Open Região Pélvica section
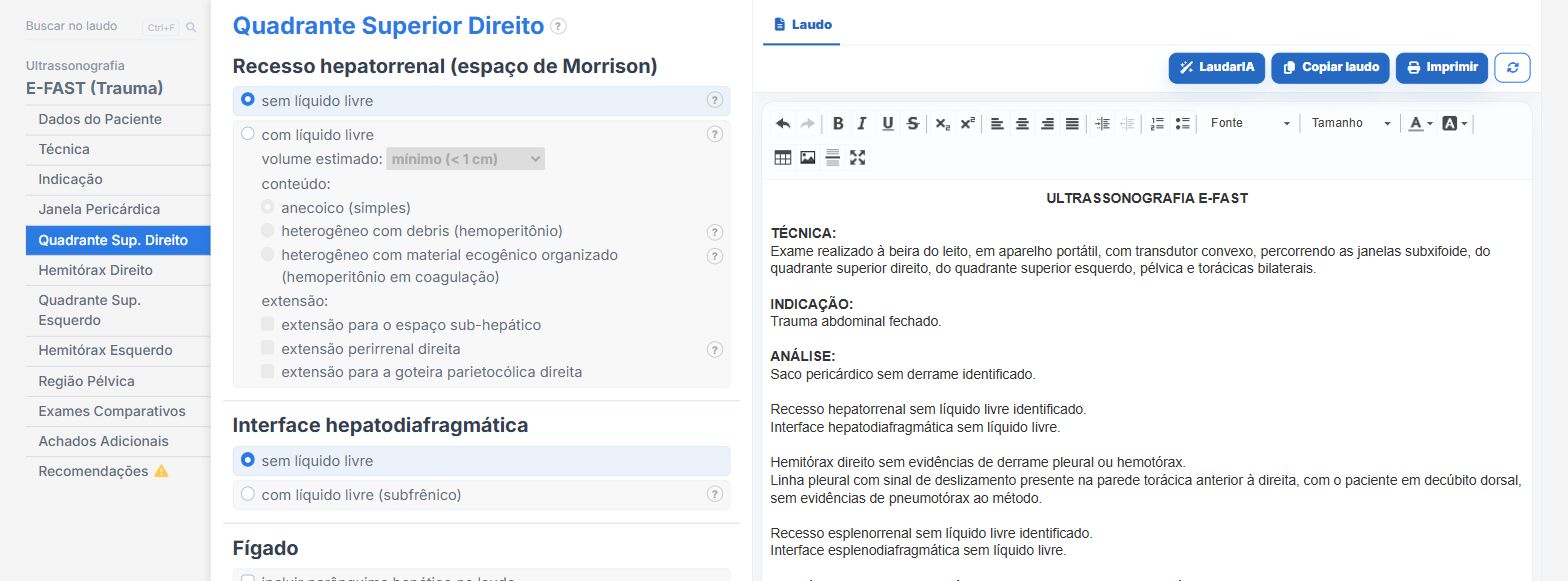The width and height of the screenshot is (1568, 581). click(118, 381)
